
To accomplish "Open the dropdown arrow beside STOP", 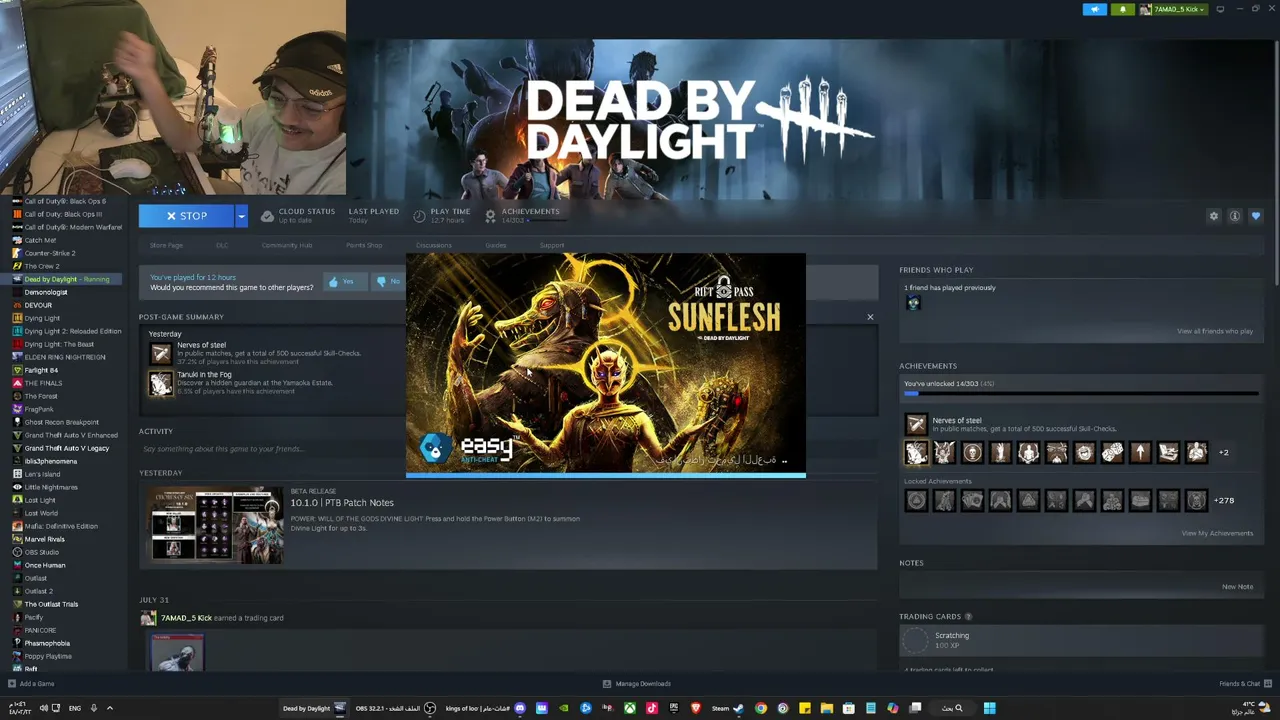I will pos(241,216).
